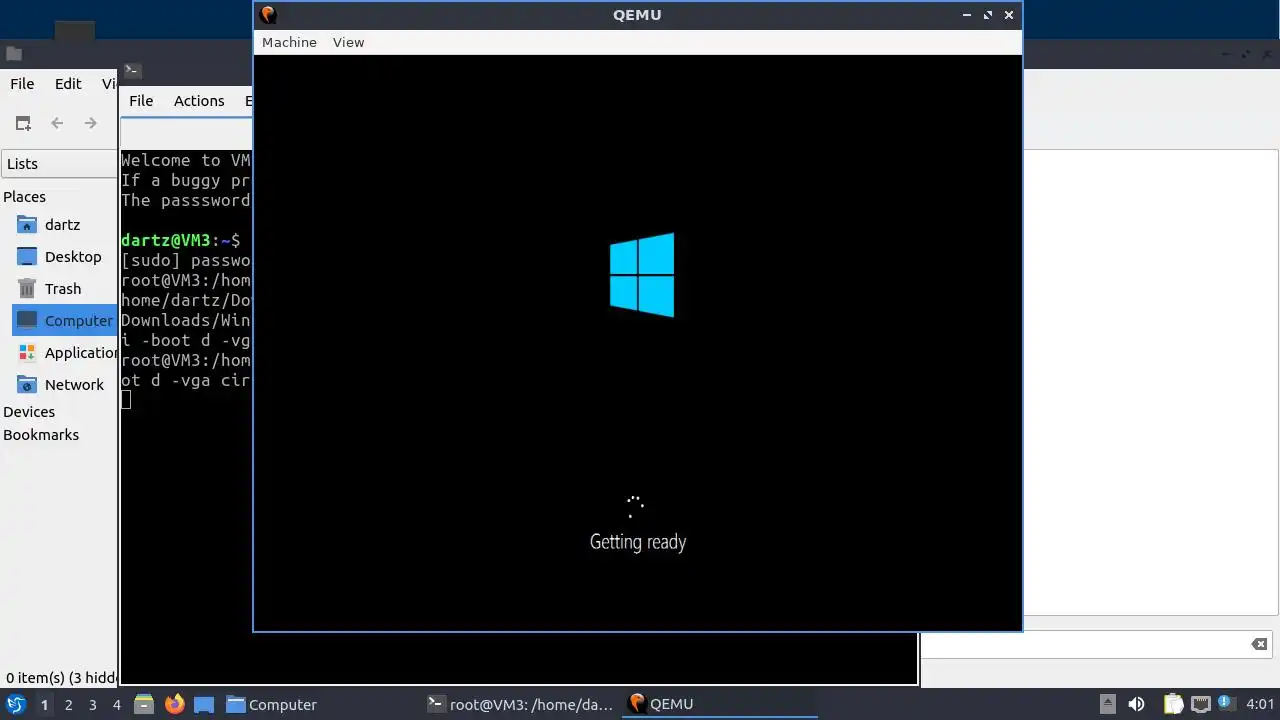This screenshot has width=1280, height=720.
Task: Open the terminal window's File menu
Action: pos(141,100)
